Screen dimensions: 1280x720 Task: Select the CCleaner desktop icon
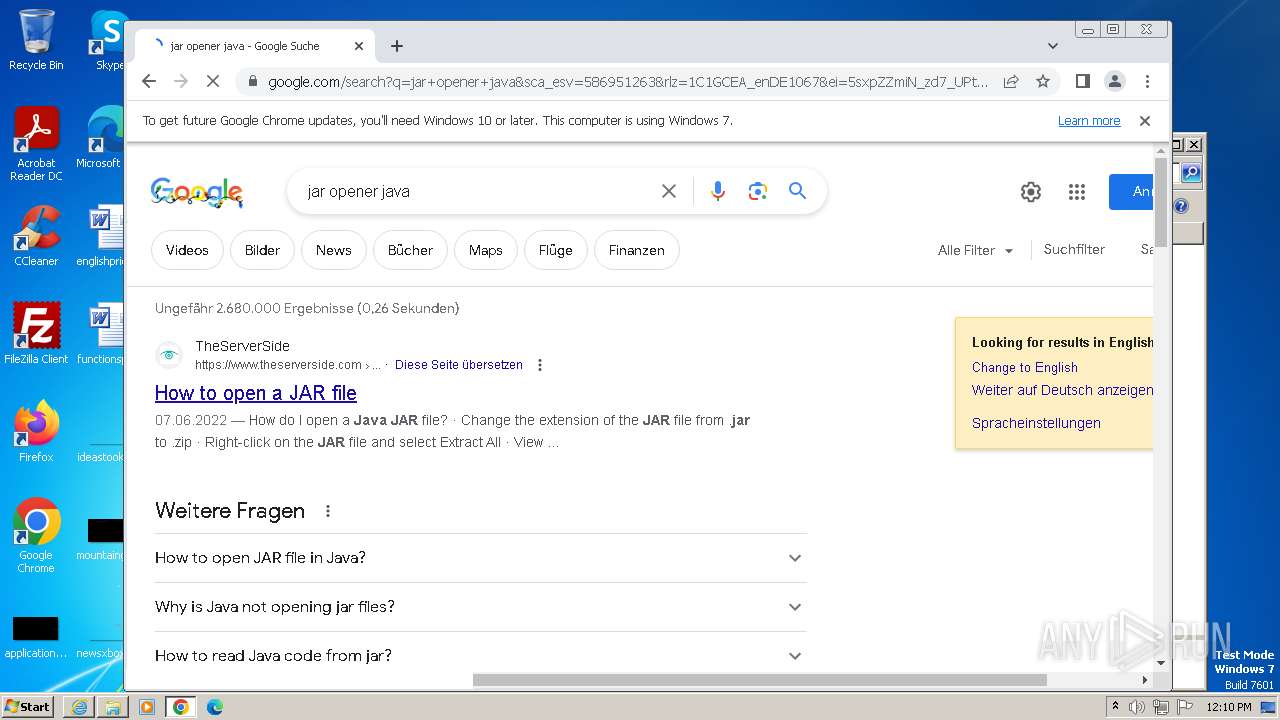(x=36, y=236)
